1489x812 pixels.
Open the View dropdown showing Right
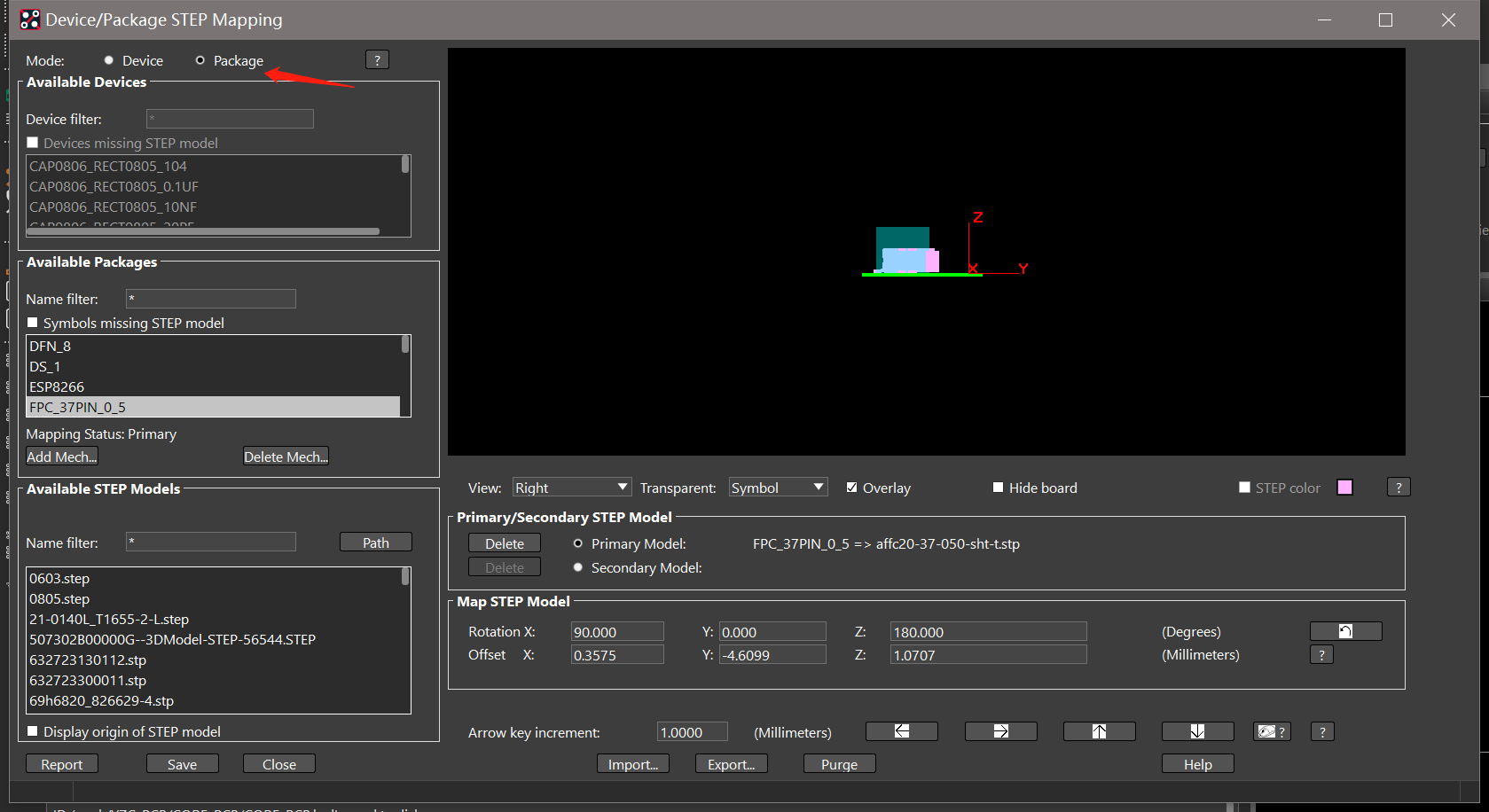pos(572,488)
